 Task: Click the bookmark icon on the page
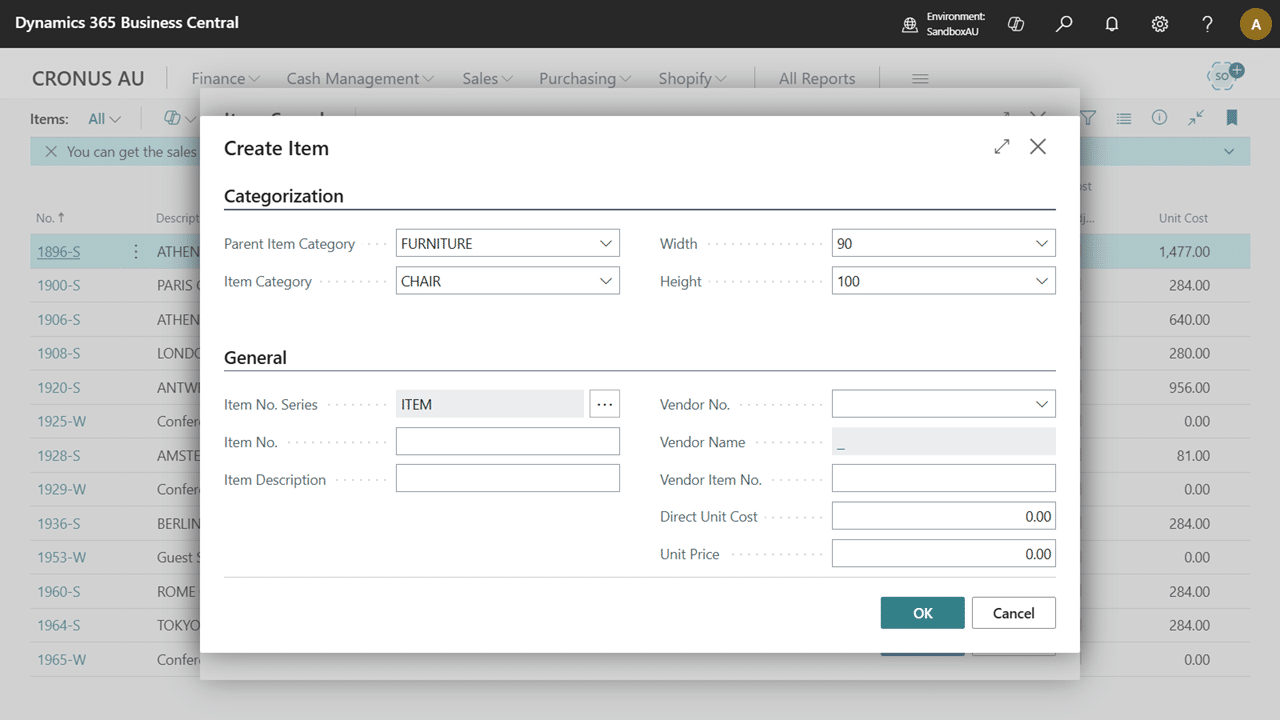point(1232,118)
